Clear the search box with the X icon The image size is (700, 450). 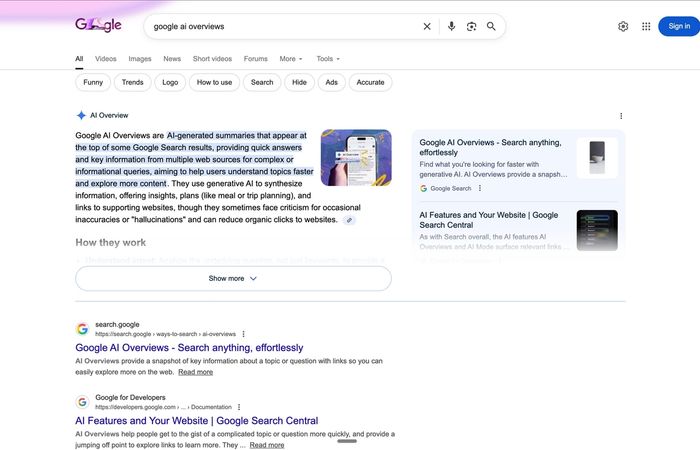tap(427, 26)
